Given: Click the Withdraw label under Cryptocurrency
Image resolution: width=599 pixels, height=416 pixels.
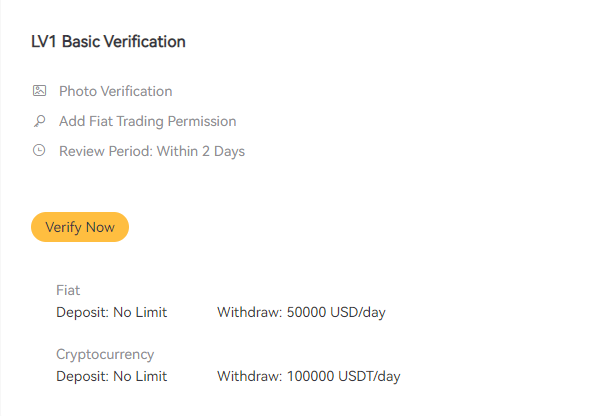Looking at the screenshot, I should click(249, 377).
